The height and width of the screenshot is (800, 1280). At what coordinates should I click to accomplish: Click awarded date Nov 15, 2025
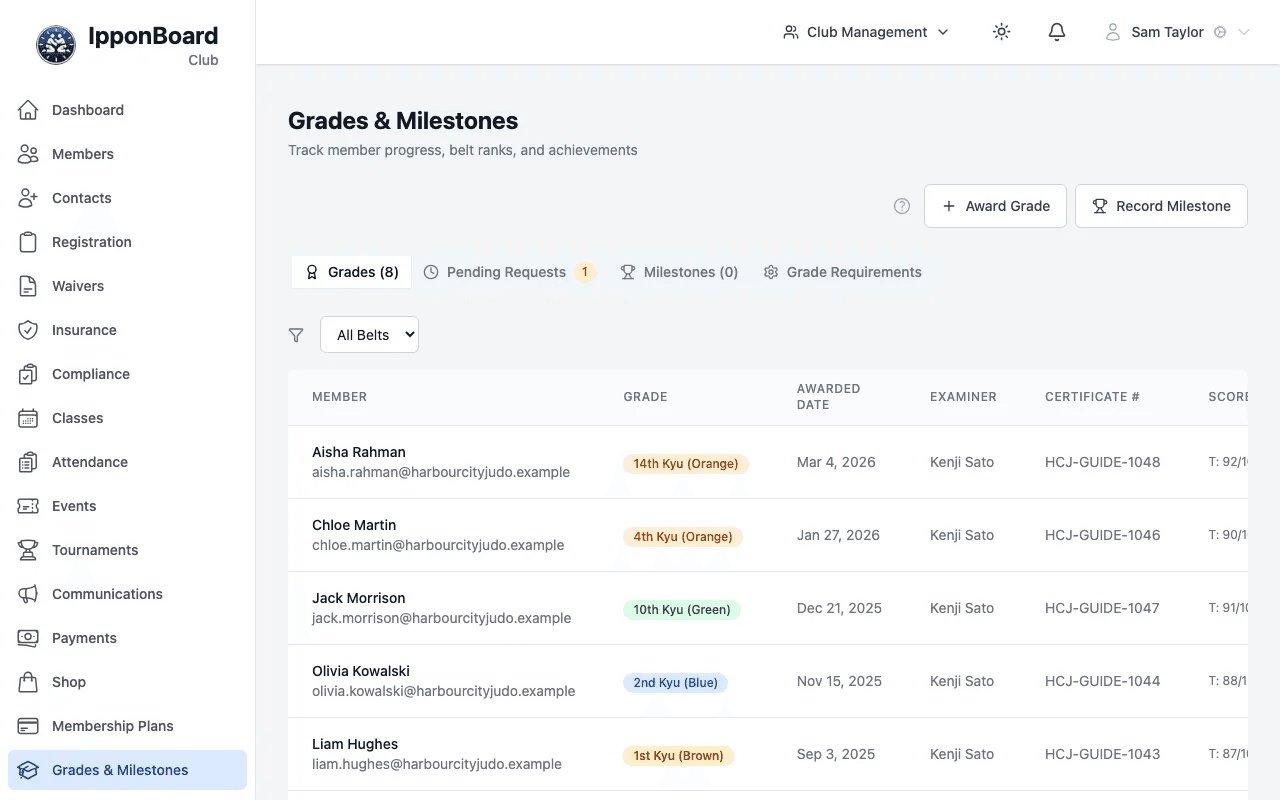click(839, 681)
